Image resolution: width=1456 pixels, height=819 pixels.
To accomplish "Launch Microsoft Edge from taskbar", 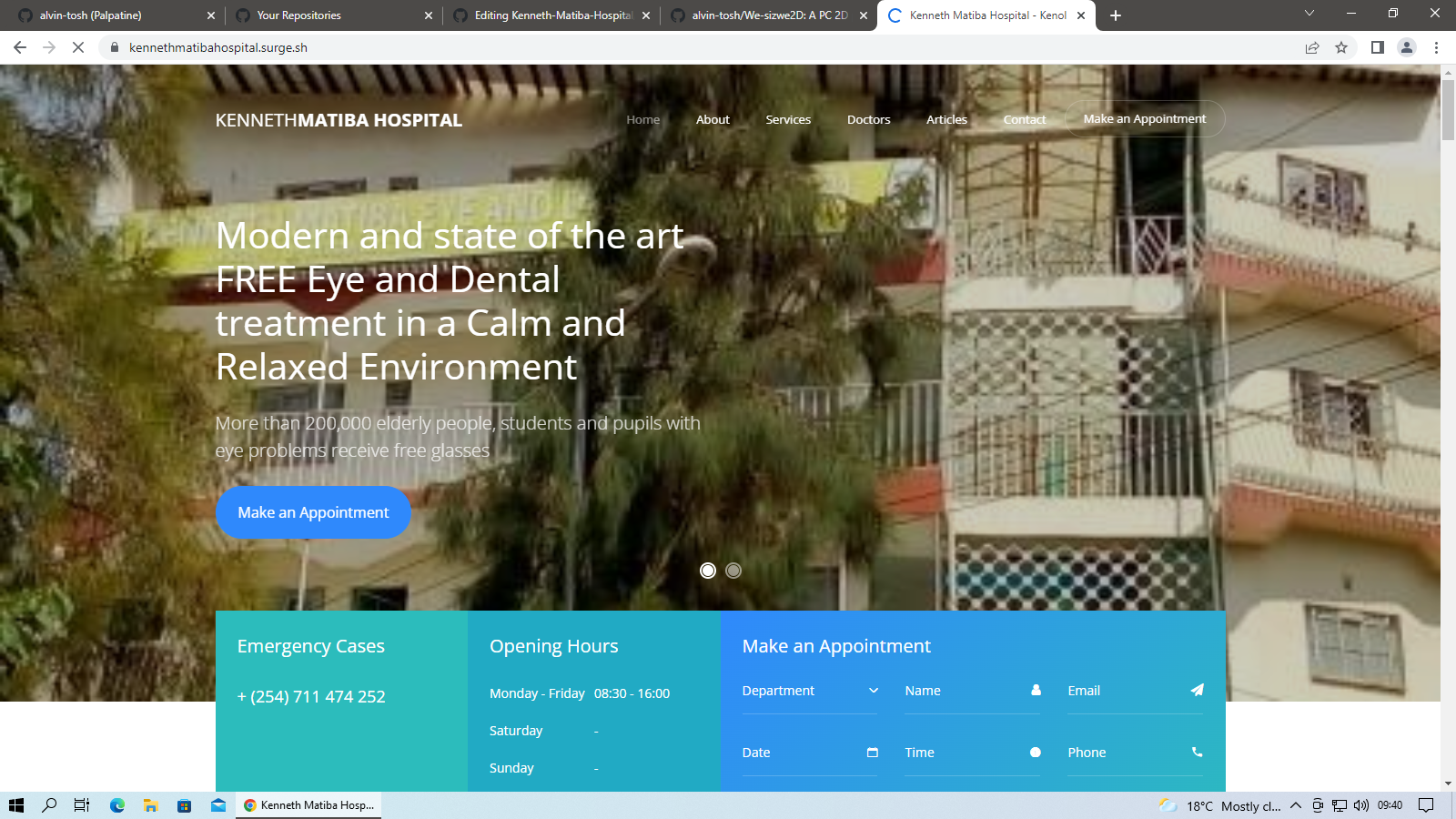I will [117, 805].
